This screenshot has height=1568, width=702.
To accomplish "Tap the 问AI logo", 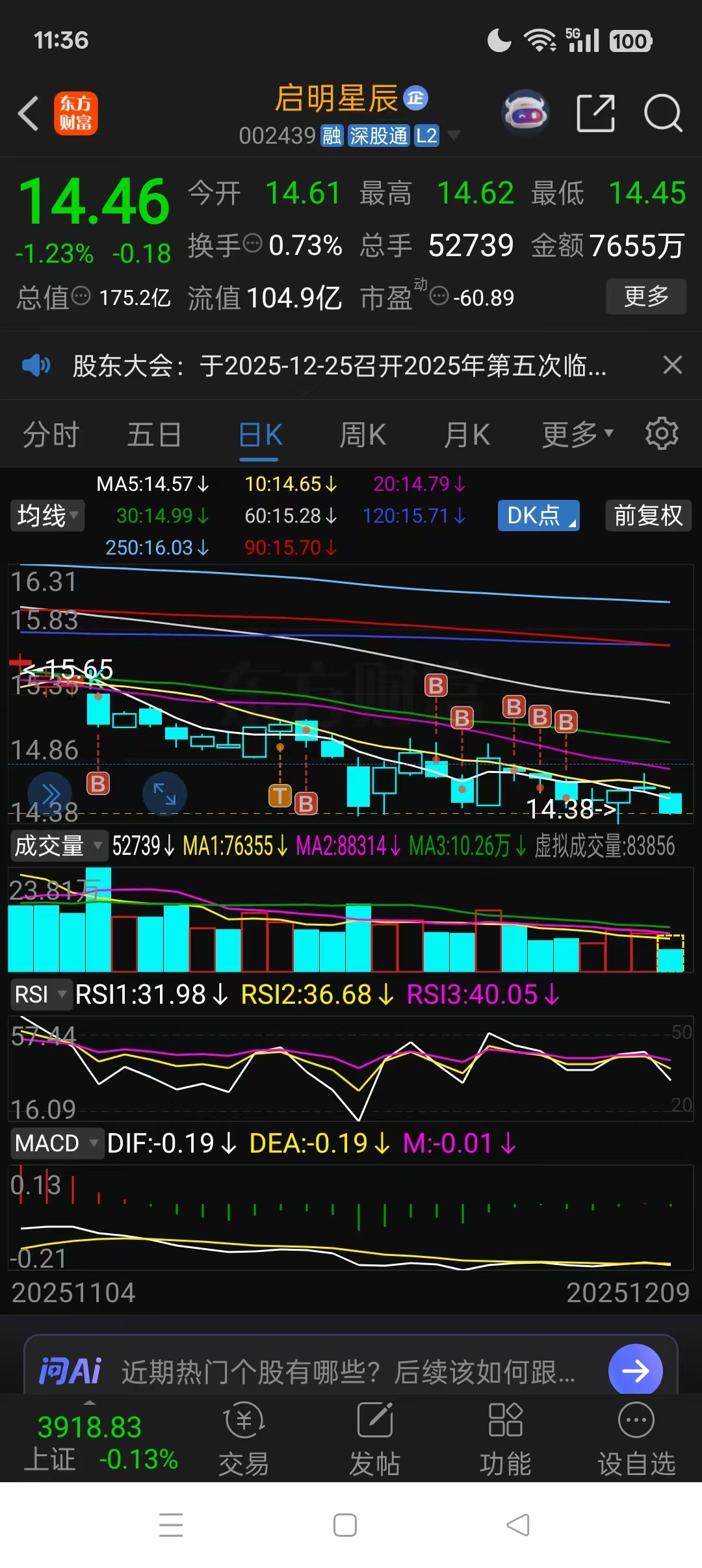I will click(70, 1371).
